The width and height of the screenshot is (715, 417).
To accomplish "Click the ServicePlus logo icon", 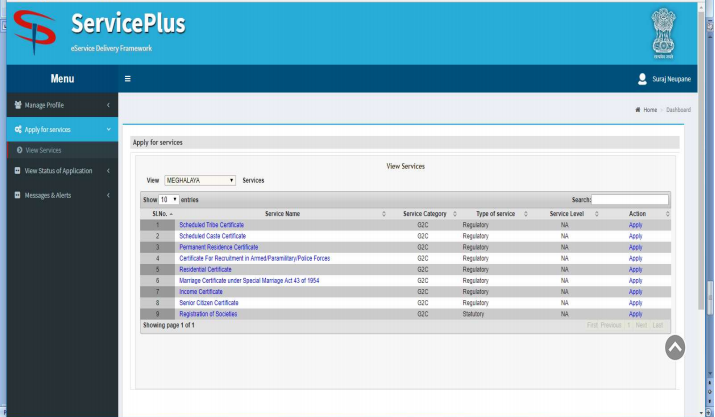I will point(36,33).
